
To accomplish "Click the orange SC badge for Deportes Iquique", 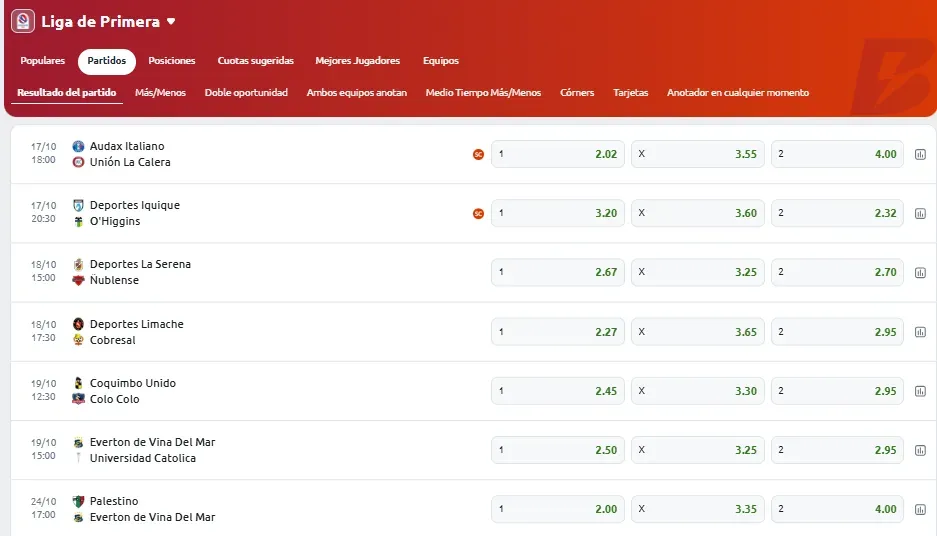I will click(478, 213).
